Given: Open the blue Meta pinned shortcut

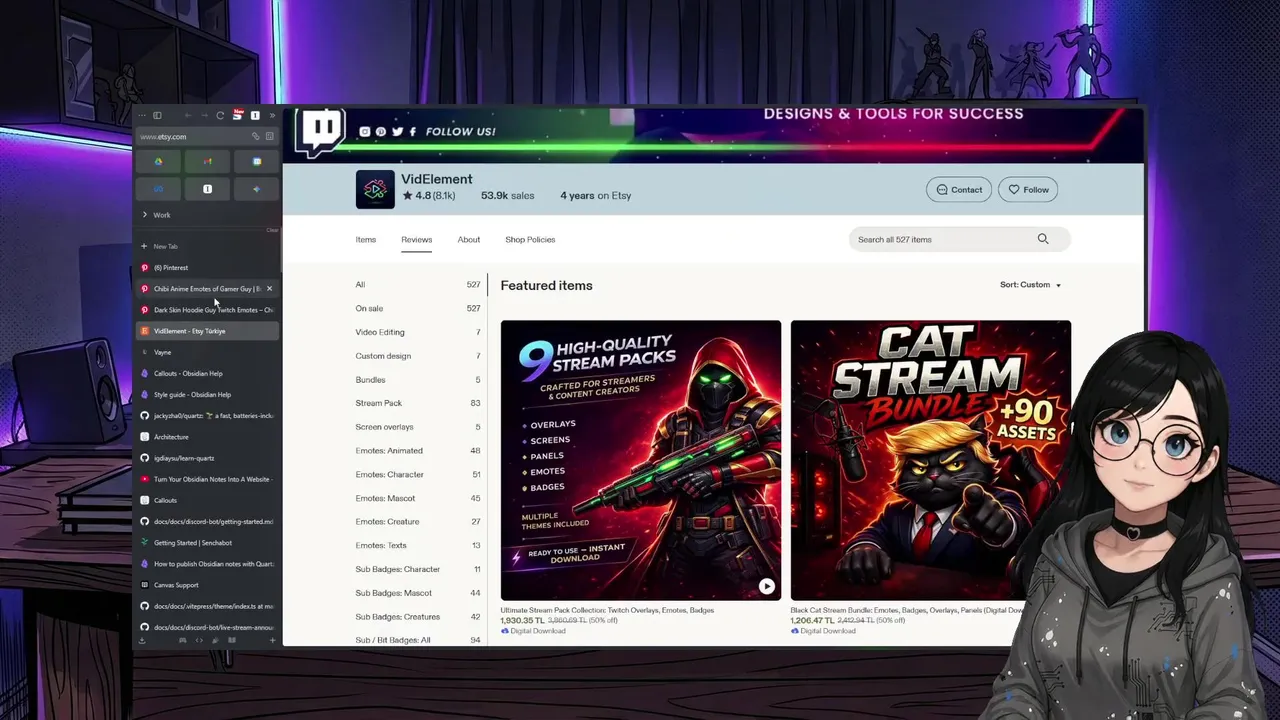Looking at the screenshot, I should click(158, 188).
